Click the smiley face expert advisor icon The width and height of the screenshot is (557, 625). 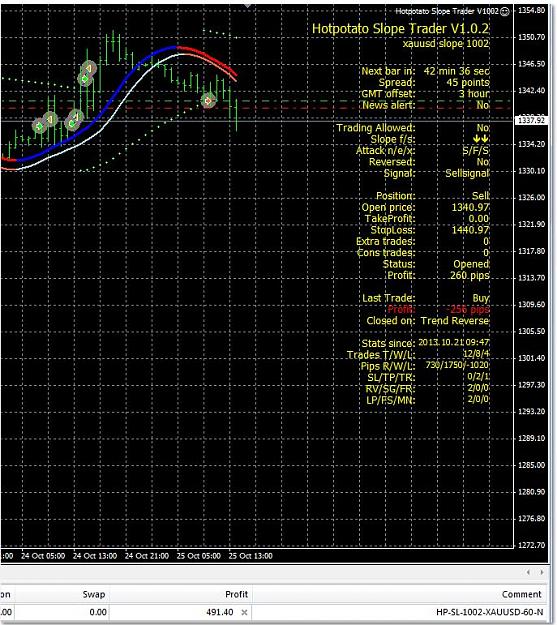click(504, 12)
